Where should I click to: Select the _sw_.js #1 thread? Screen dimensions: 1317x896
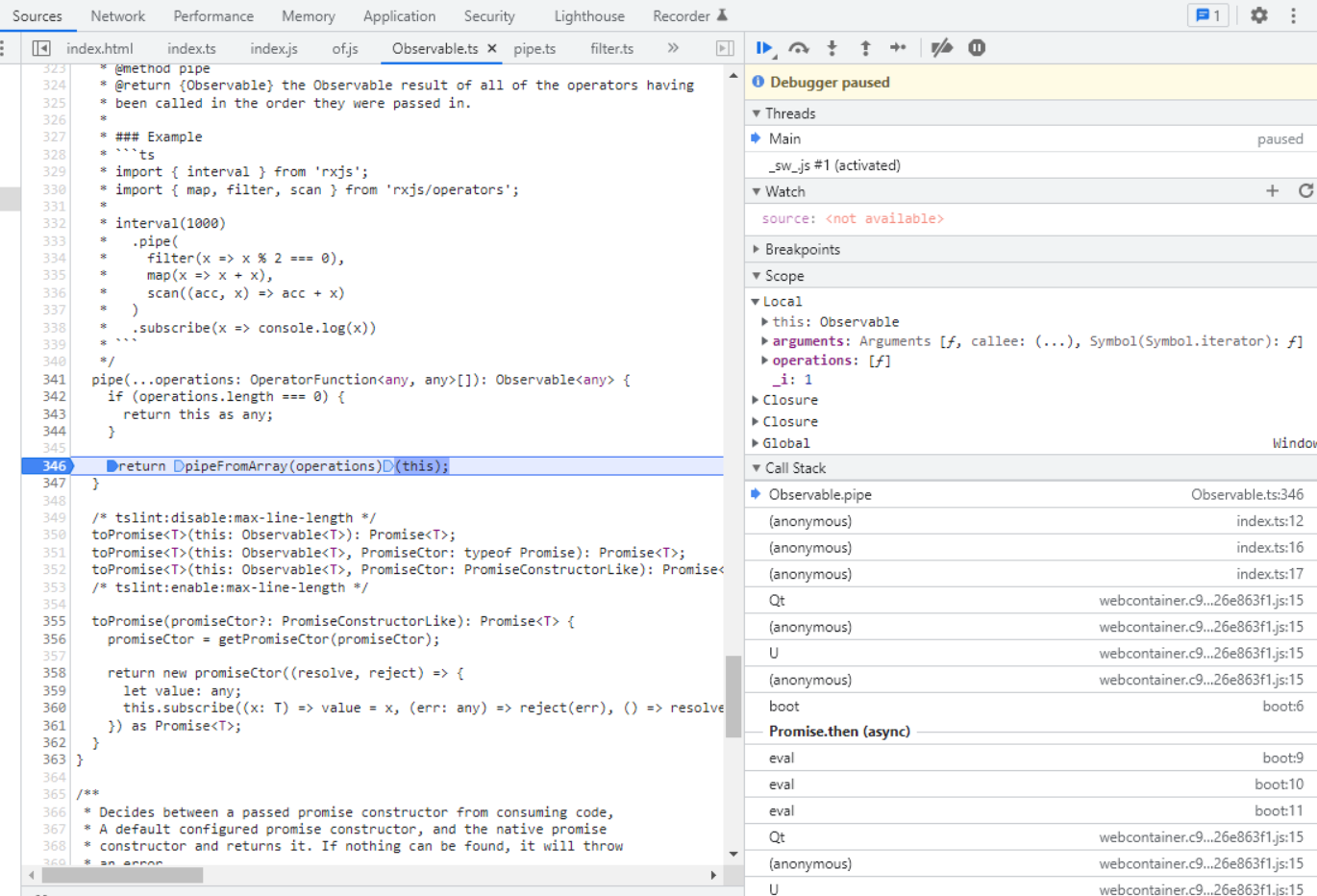1031,165
